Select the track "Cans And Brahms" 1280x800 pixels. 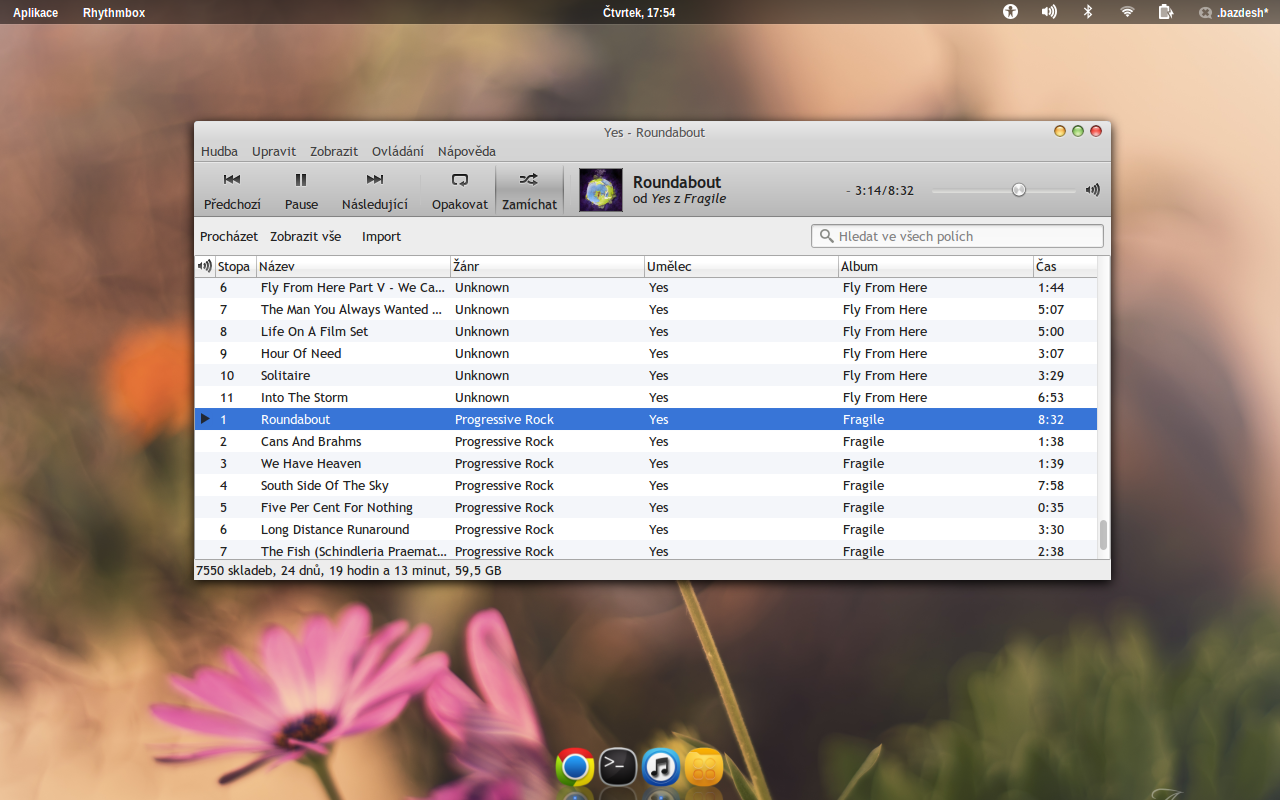pyautogui.click(x=646, y=442)
